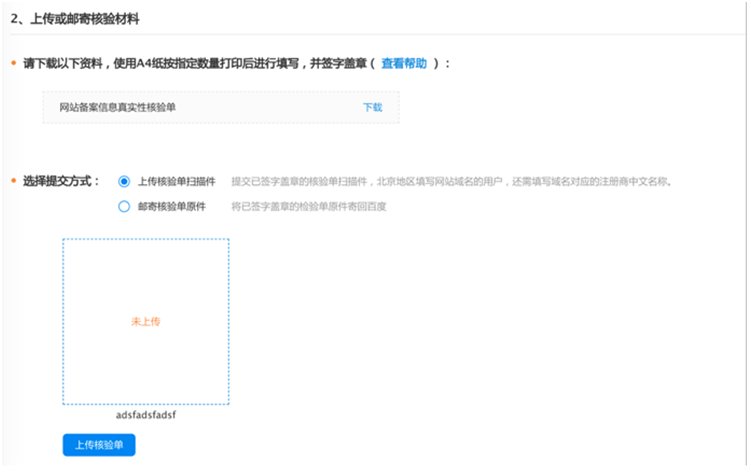Click the 上传核验单扫描件 option label text
751x475 pixels.
point(177,181)
